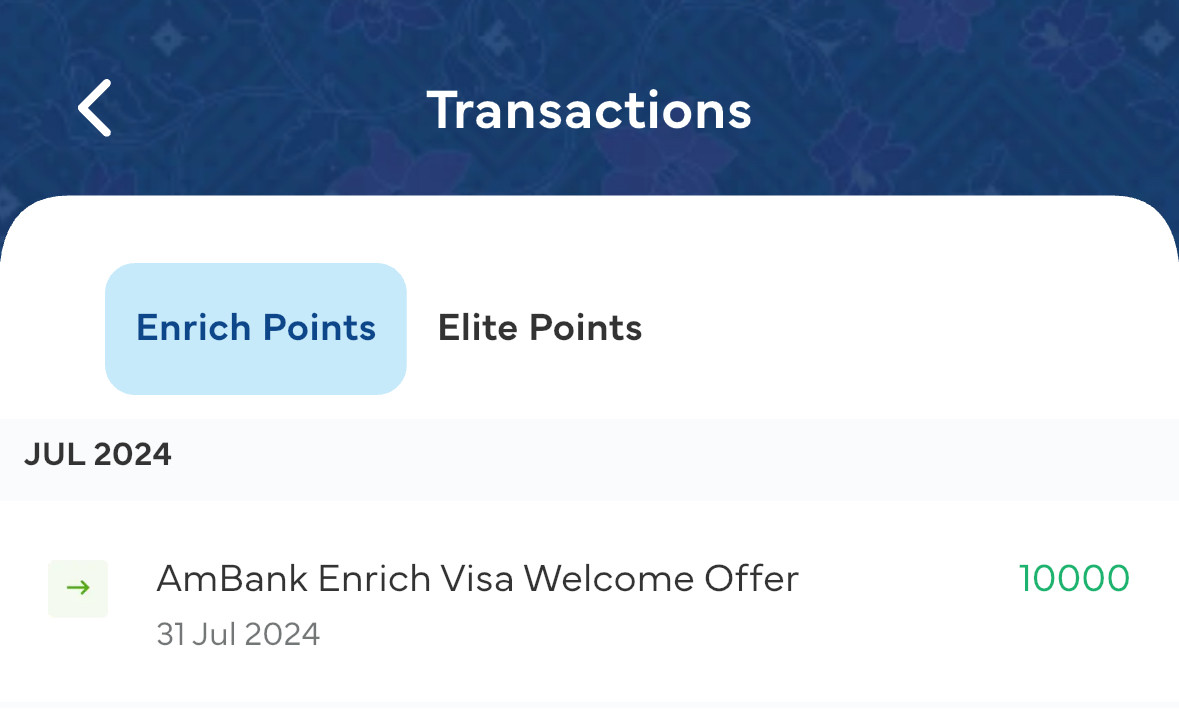Open the AmBank Enrich Visa Welcome Offer transaction
This screenshot has height=711, width=1179.
590,603
